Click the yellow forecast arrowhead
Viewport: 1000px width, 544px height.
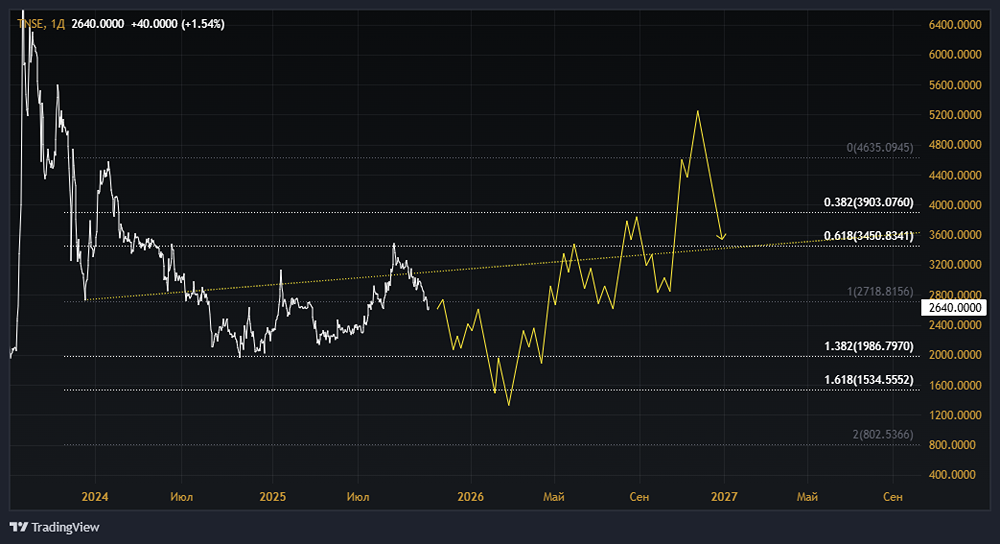[x=721, y=238]
